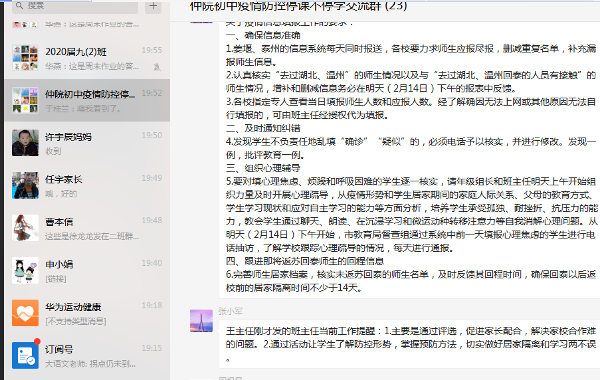Click 许宇辰妈妈 profile avatar
Image resolution: width=600 pixels, height=380 pixels.
(x=25, y=143)
